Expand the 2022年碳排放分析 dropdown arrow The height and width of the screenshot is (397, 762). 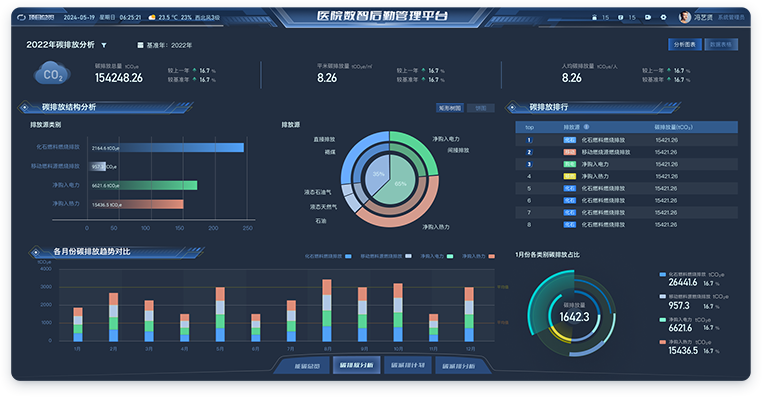[104, 45]
